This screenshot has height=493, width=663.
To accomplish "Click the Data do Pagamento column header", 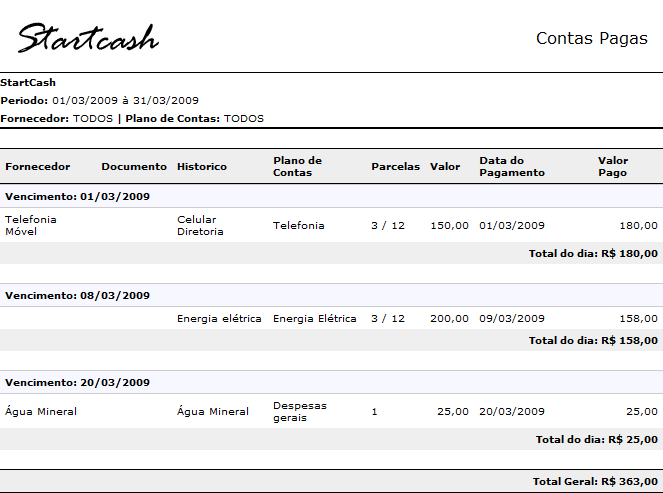I will pyautogui.click(x=512, y=166).
